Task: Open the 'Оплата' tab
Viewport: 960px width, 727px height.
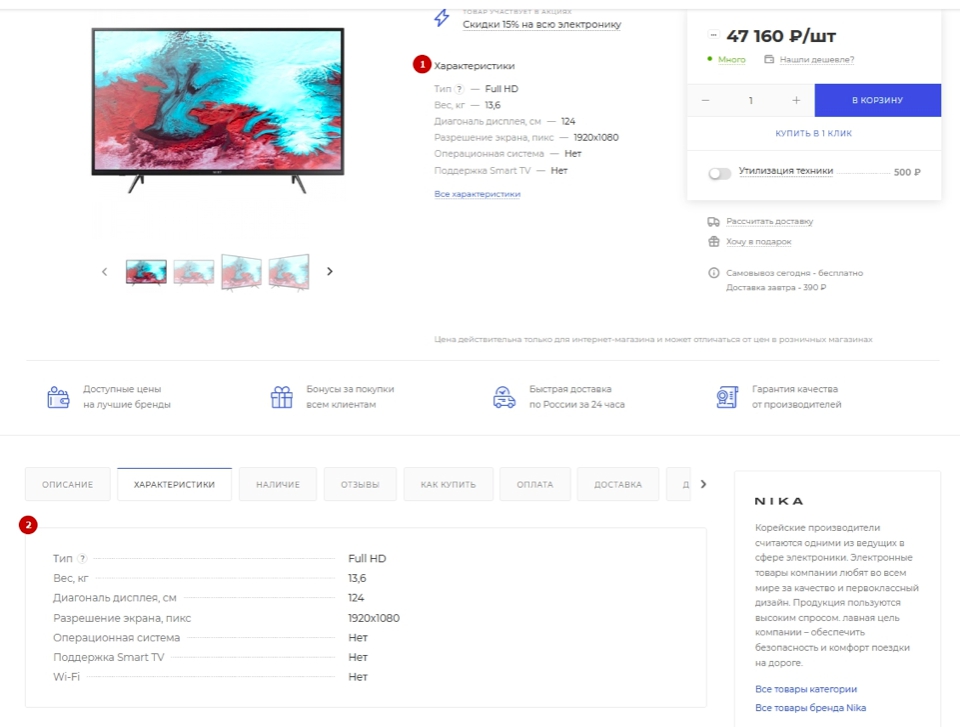Action: point(535,484)
